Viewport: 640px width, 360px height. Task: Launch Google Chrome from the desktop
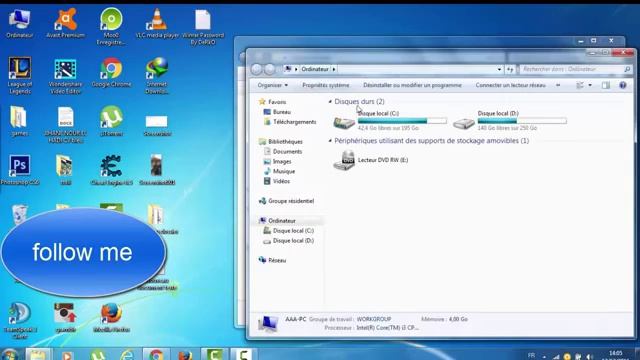[111, 73]
